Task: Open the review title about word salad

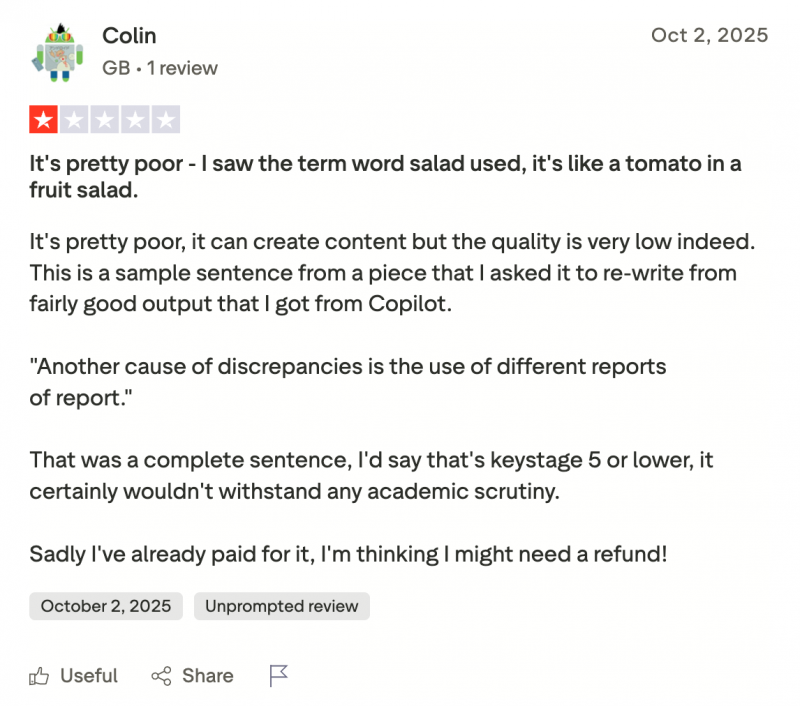Action: [x=385, y=177]
